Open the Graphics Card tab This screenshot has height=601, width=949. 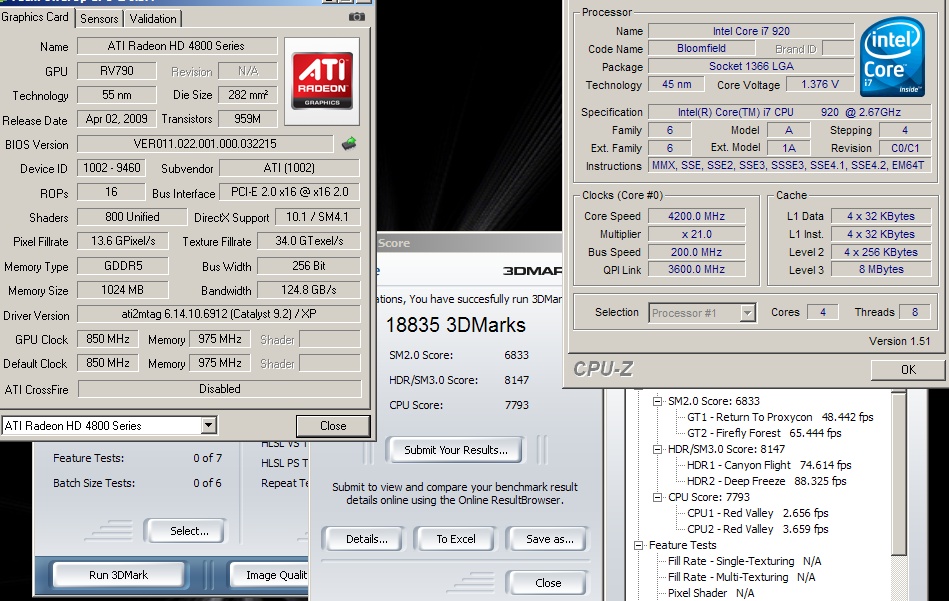[36, 18]
